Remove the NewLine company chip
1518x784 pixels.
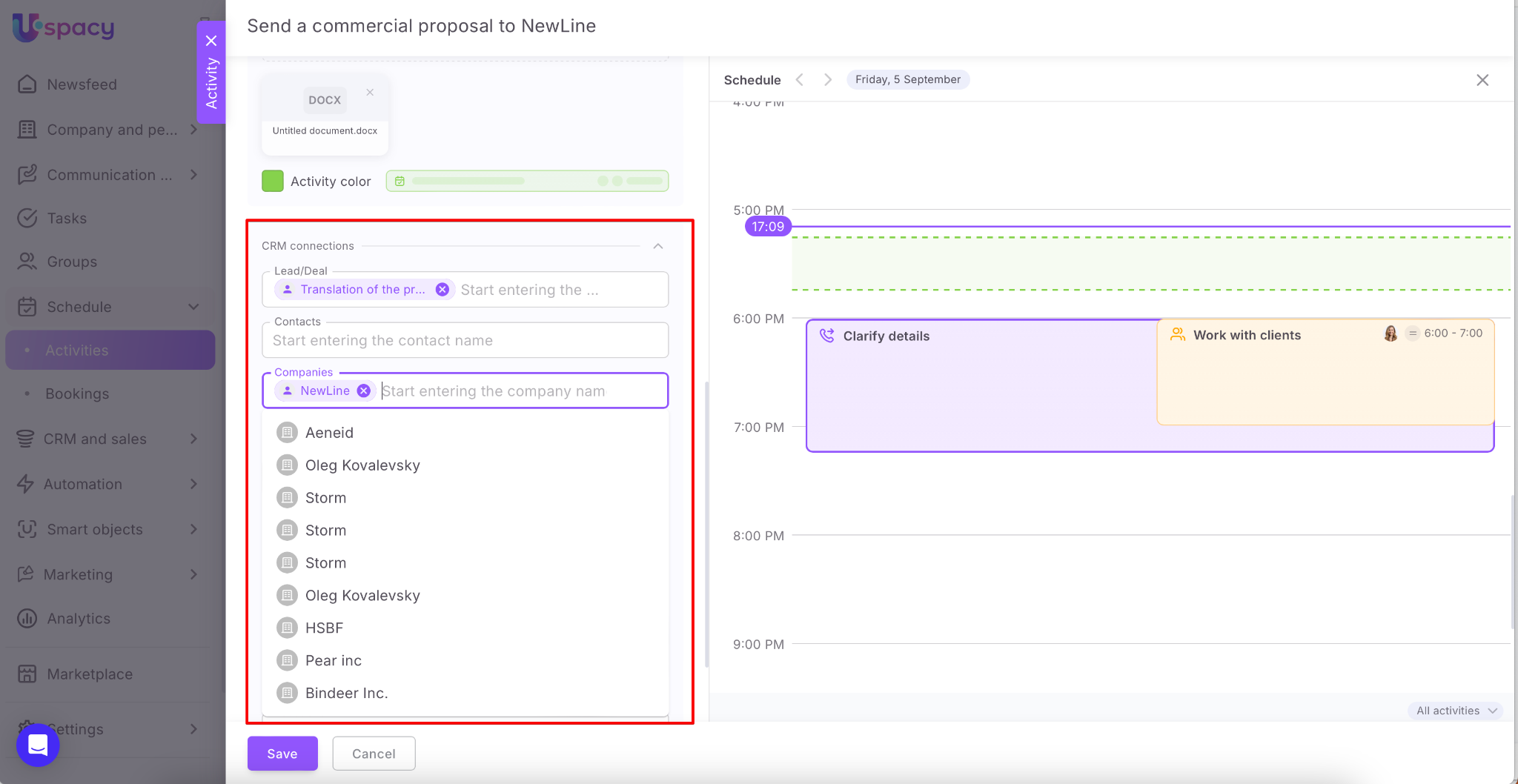363,391
